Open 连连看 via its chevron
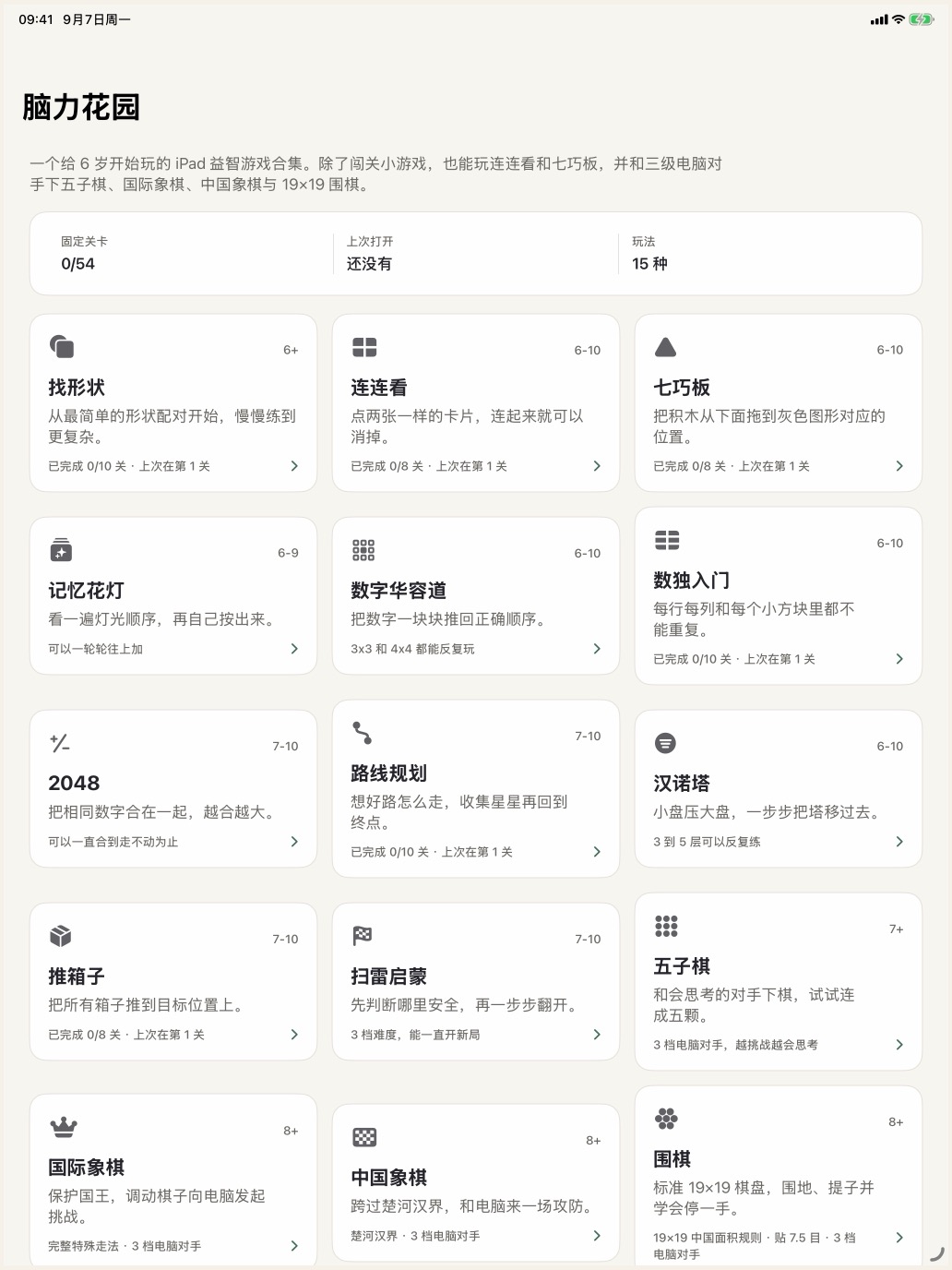Image resolution: width=952 pixels, height=1270 pixels. click(x=597, y=466)
